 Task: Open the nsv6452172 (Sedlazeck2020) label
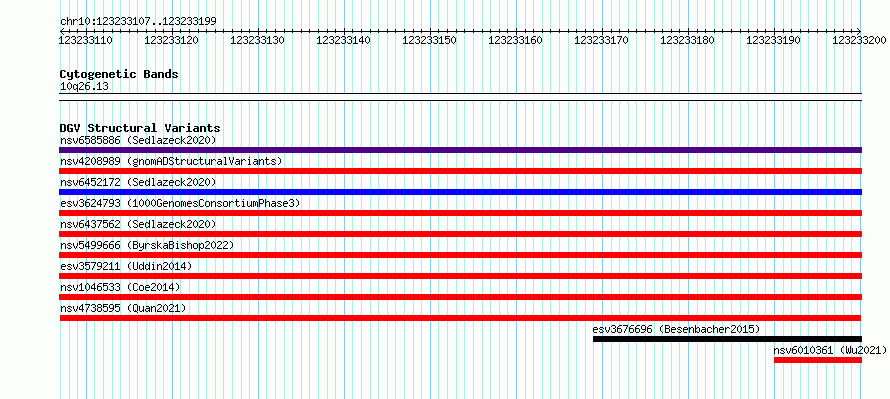pyautogui.click(x=138, y=182)
